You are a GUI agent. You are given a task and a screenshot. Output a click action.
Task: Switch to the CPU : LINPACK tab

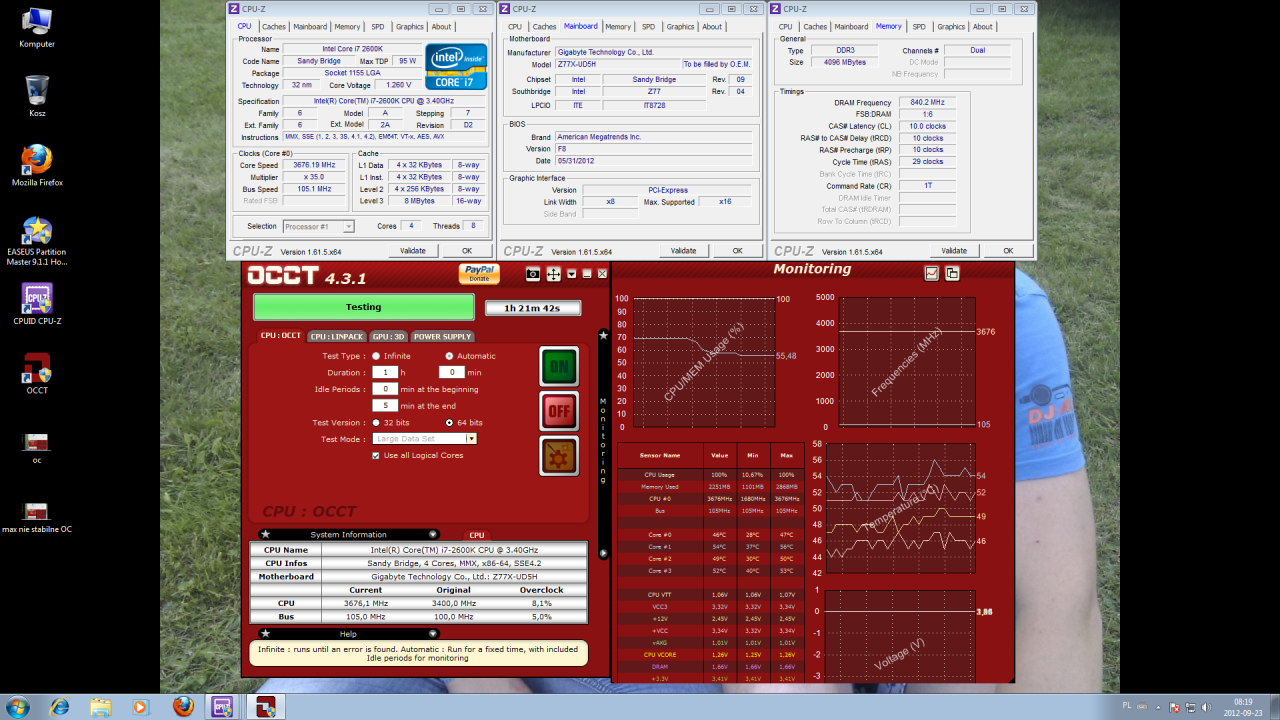point(336,336)
